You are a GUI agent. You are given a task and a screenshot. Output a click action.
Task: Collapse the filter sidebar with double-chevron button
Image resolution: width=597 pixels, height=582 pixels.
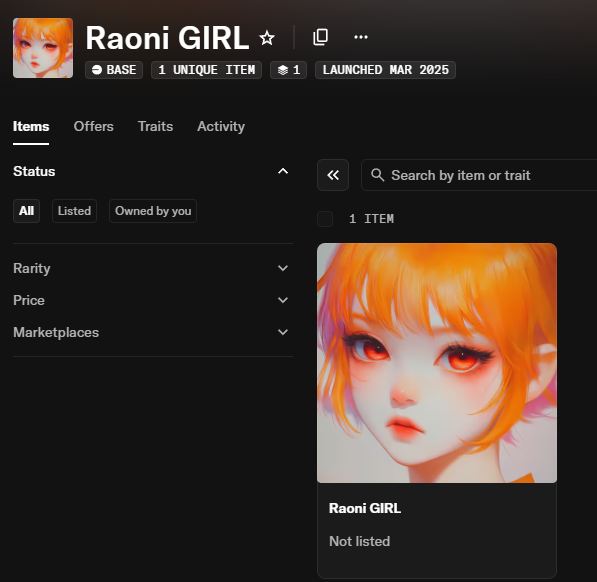333,175
